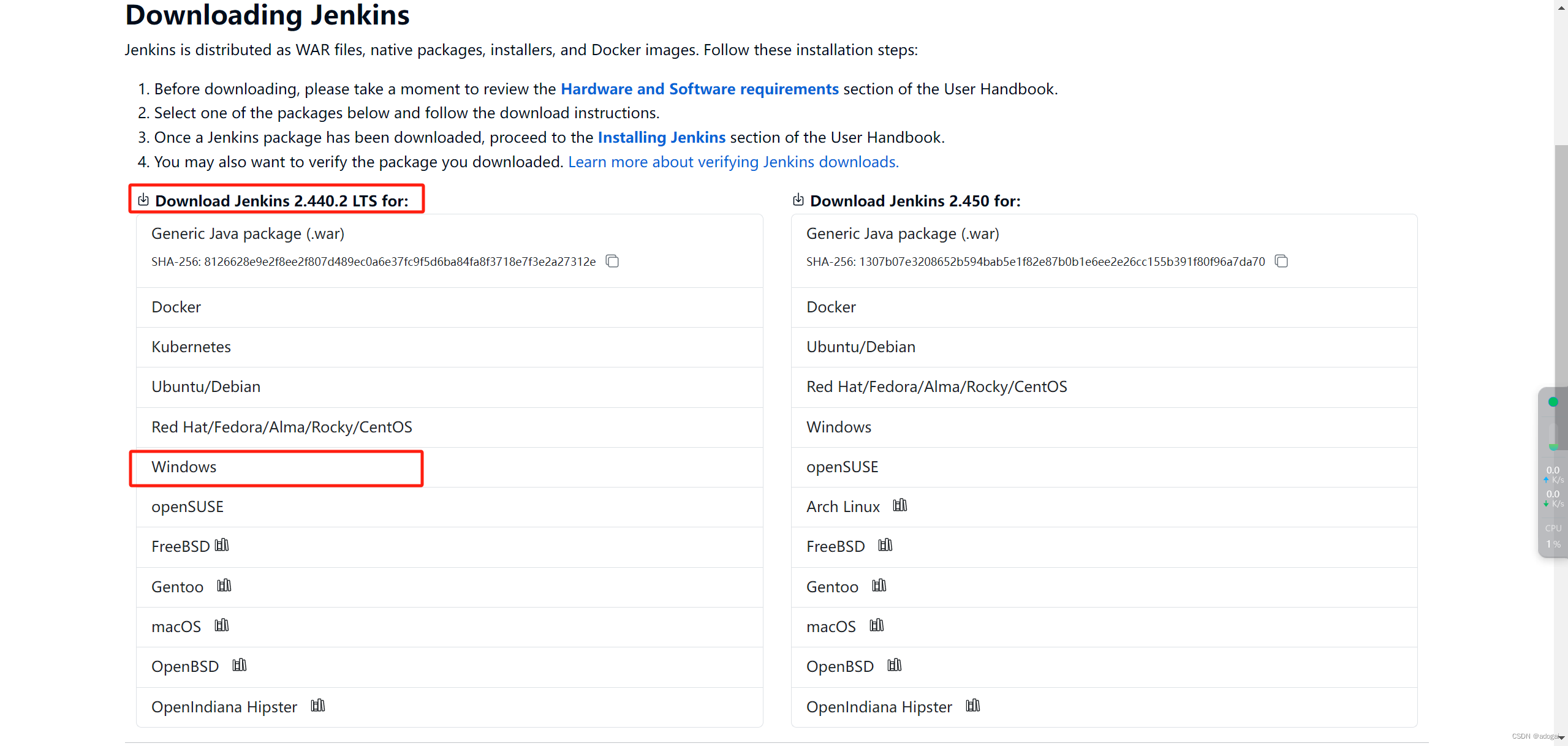Open OpenBSD entry in 2.450 list
Image resolution: width=1568 pixels, height=746 pixels.
[1104, 667]
